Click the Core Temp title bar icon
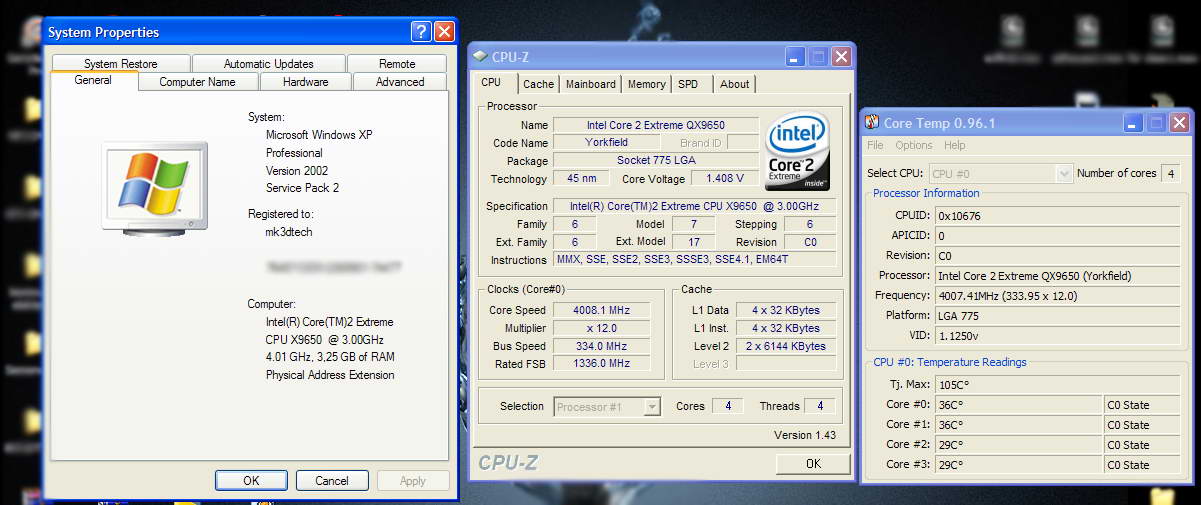1201x505 pixels. 872,123
